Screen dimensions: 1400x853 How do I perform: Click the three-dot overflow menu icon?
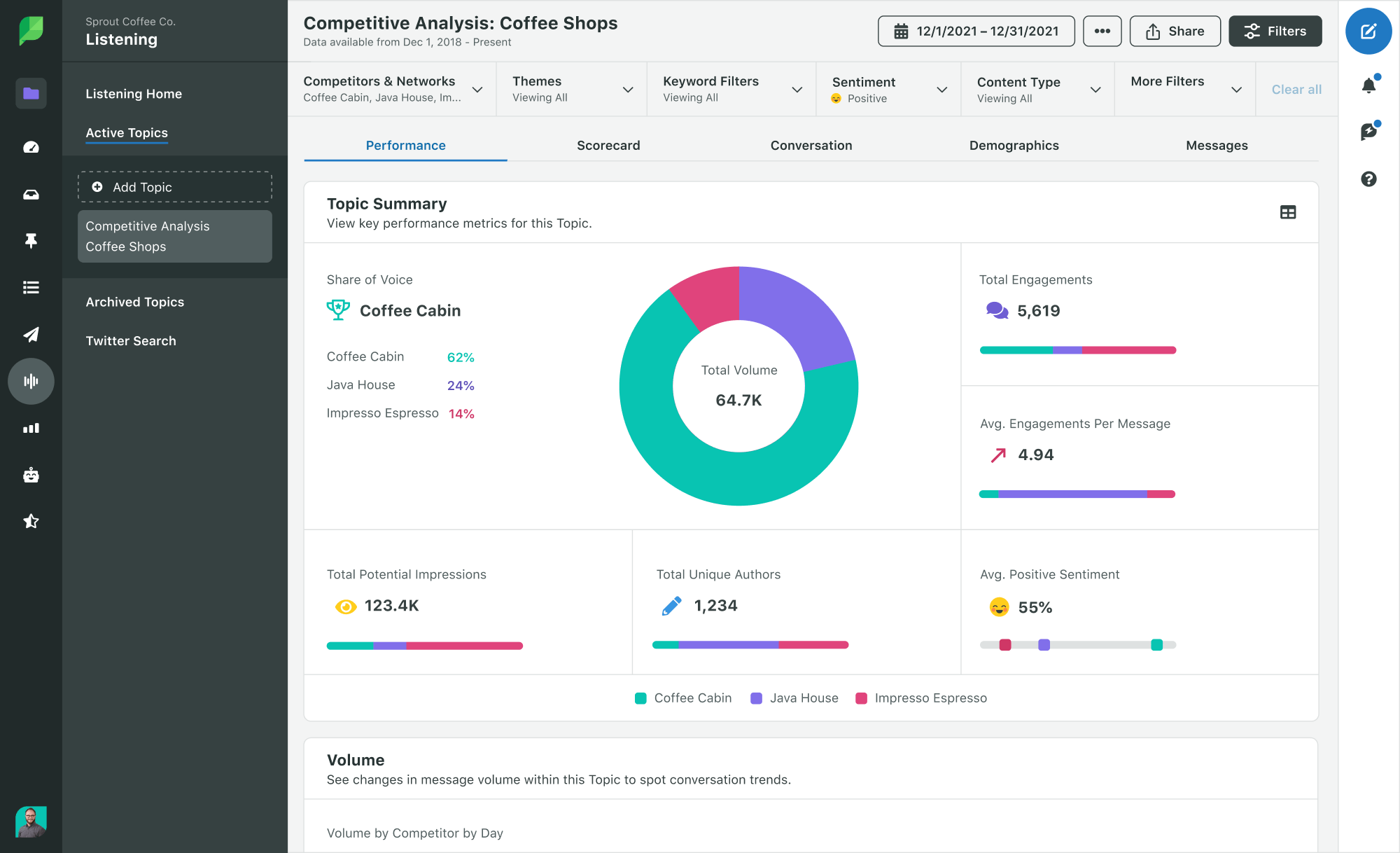point(1100,30)
